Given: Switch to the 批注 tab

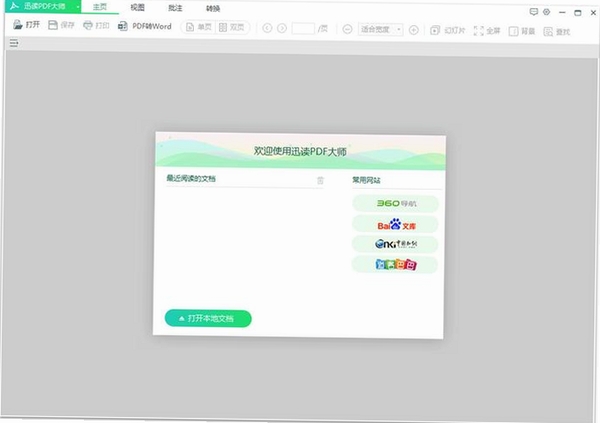Looking at the screenshot, I should [175, 8].
